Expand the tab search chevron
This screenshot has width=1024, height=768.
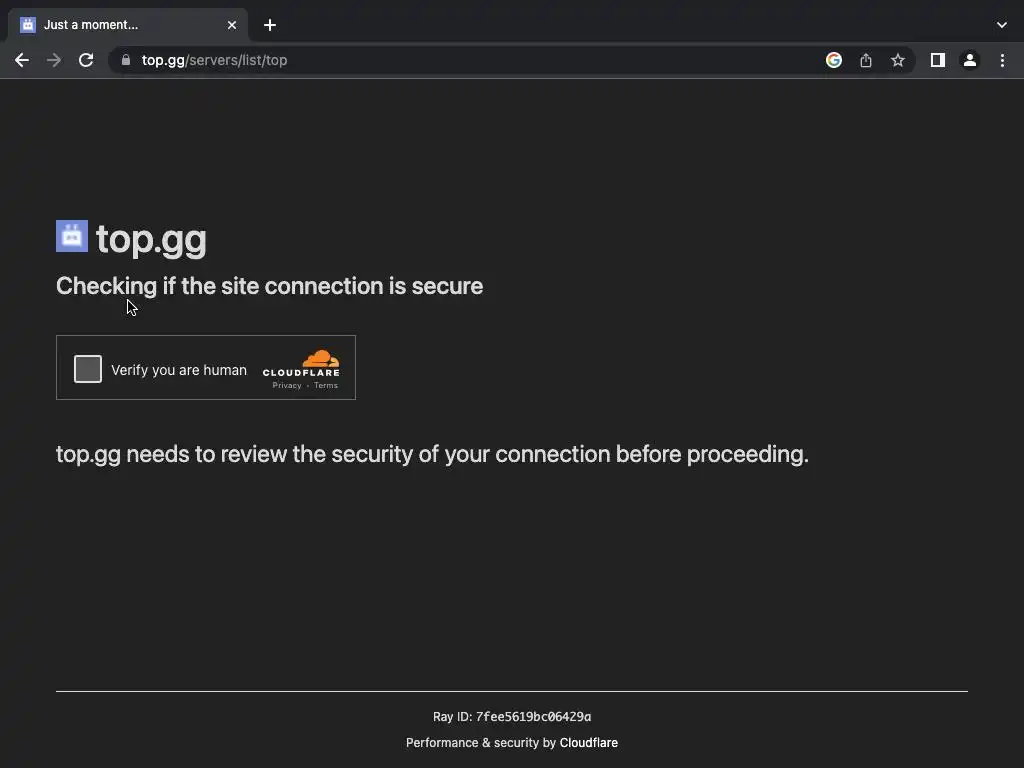point(1002,25)
